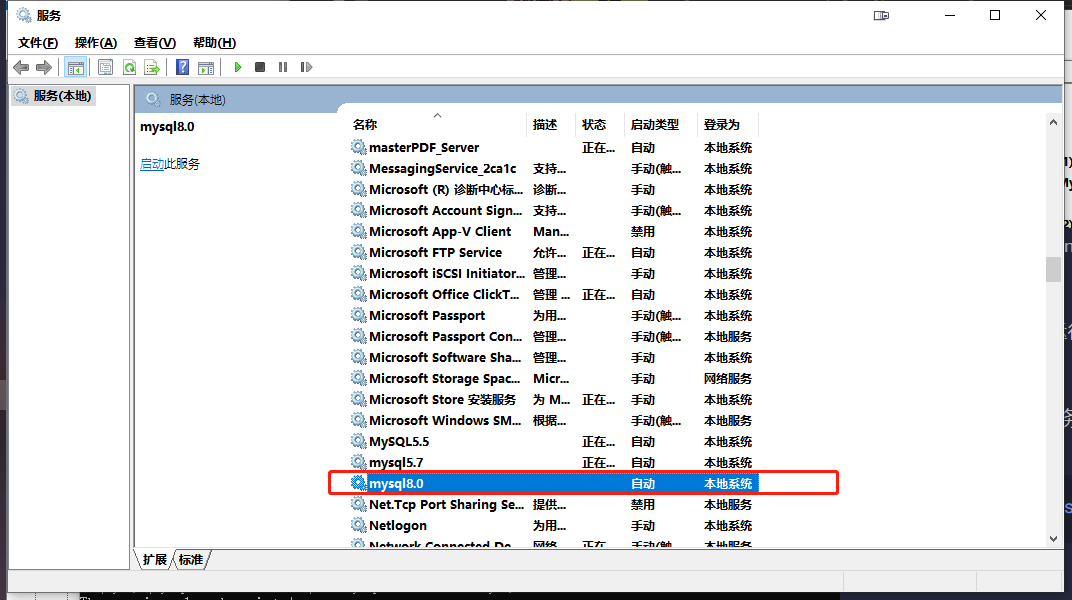Restart the service with the restart icon
The width and height of the screenshot is (1072, 600).
point(306,67)
